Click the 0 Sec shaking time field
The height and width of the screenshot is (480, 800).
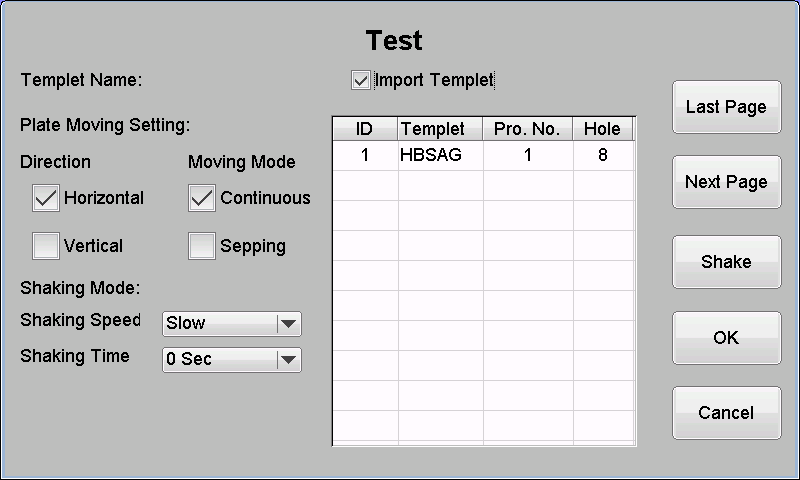(218, 359)
